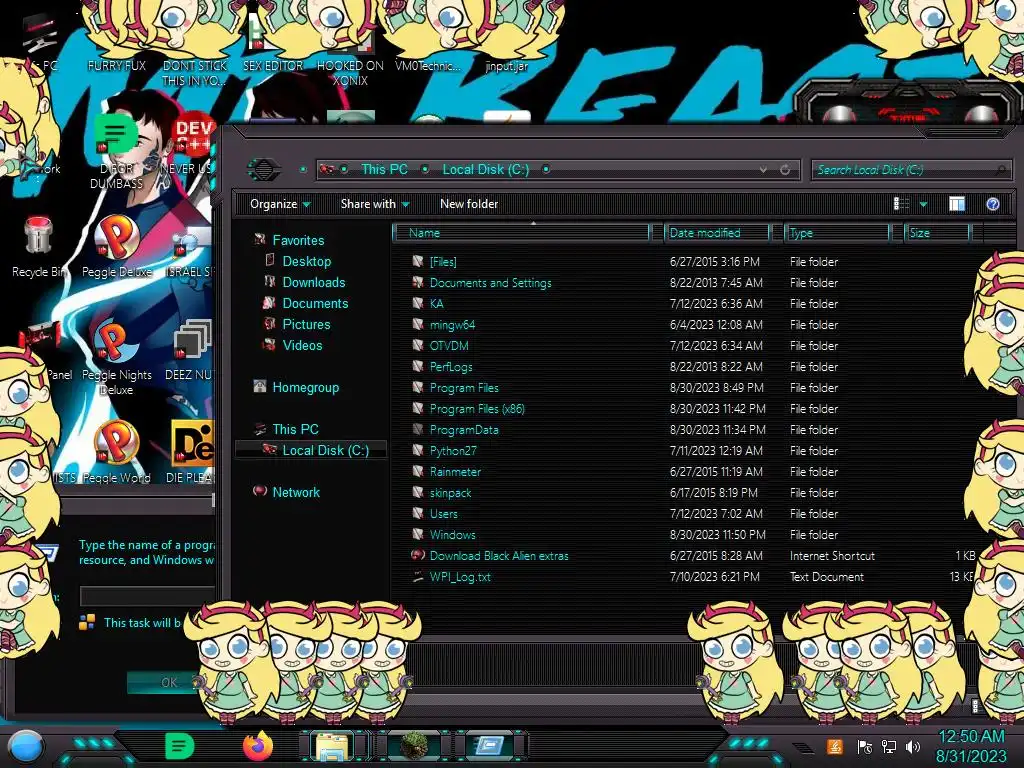Expand address bar history dropdown

763,170
